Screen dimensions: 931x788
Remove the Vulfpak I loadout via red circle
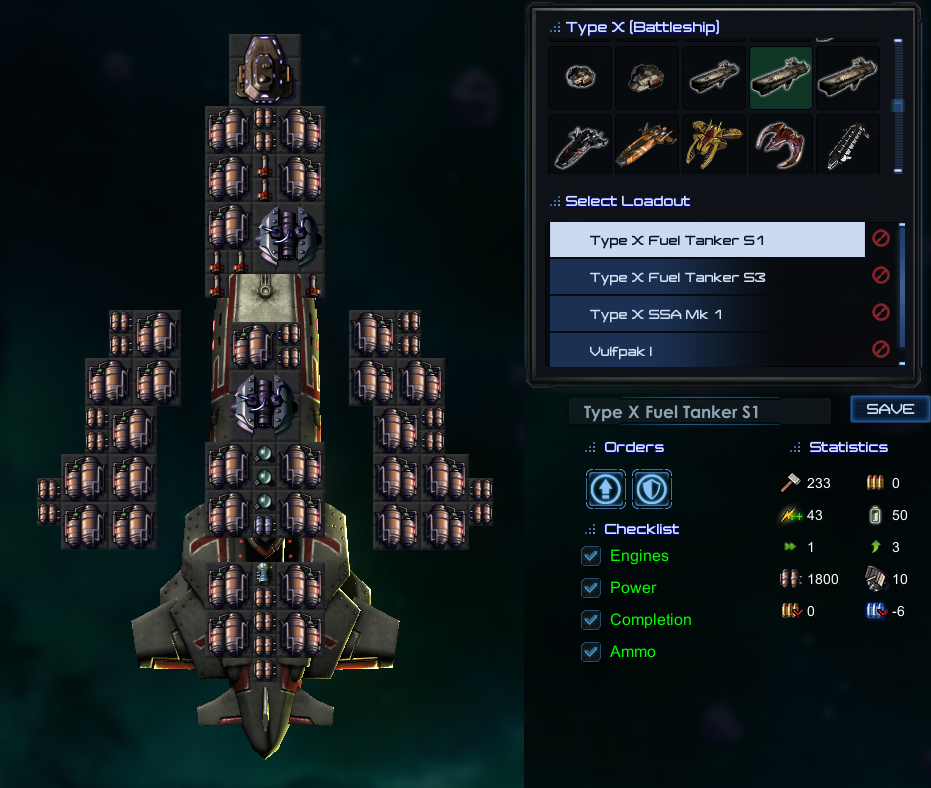[881, 349]
